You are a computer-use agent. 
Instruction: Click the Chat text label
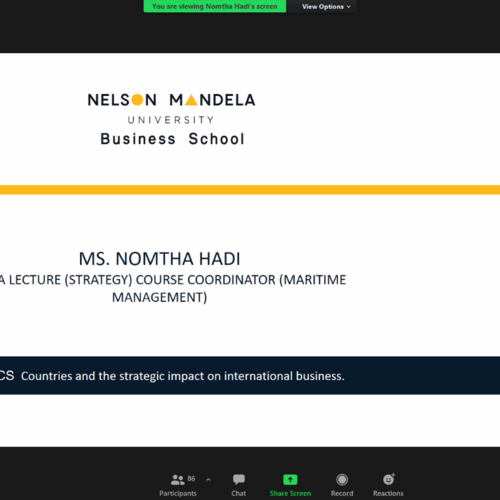[239, 493]
